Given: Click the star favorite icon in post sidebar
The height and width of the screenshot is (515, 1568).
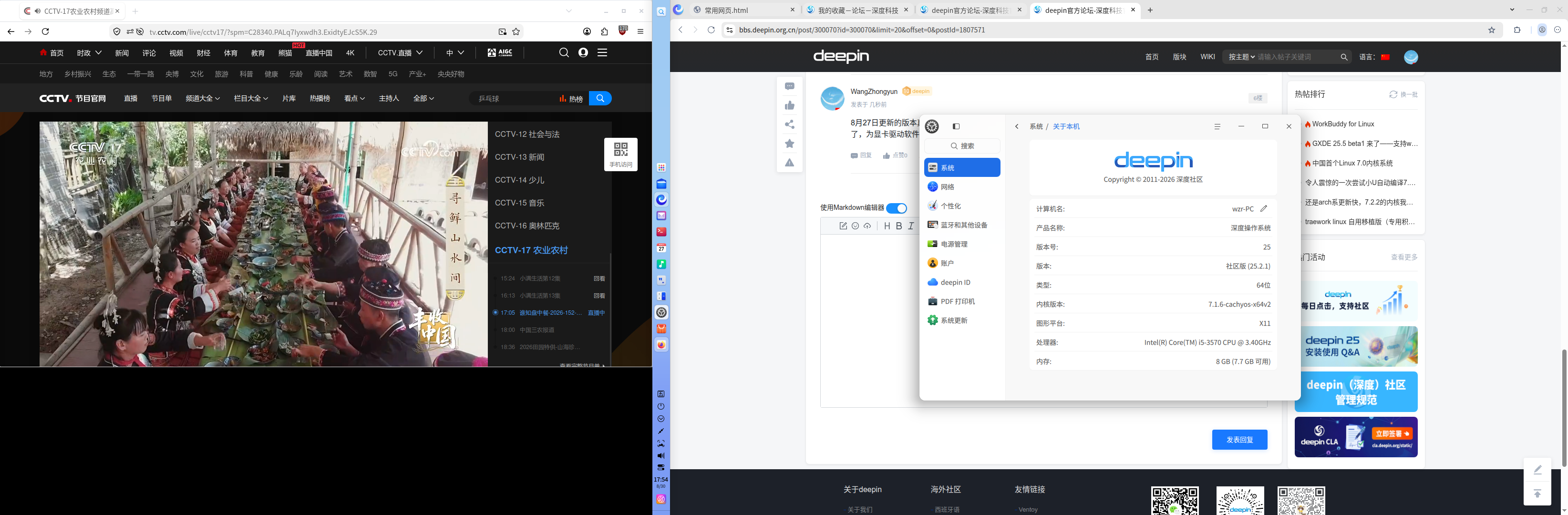Looking at the screenshot, I should click(789, 144).
